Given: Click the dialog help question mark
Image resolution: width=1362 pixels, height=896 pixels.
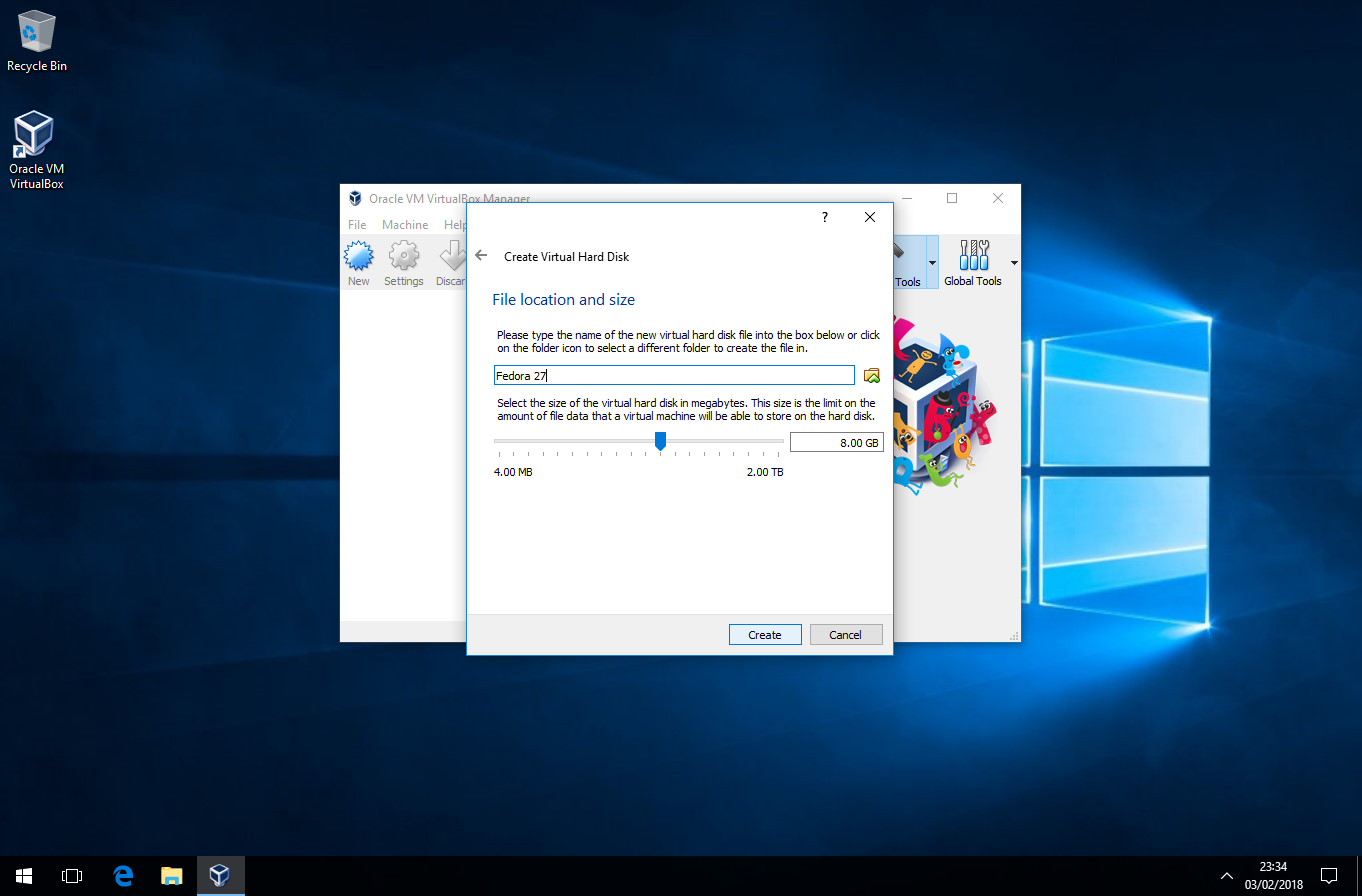Looking at the screenshot, I should pos(825,217).
